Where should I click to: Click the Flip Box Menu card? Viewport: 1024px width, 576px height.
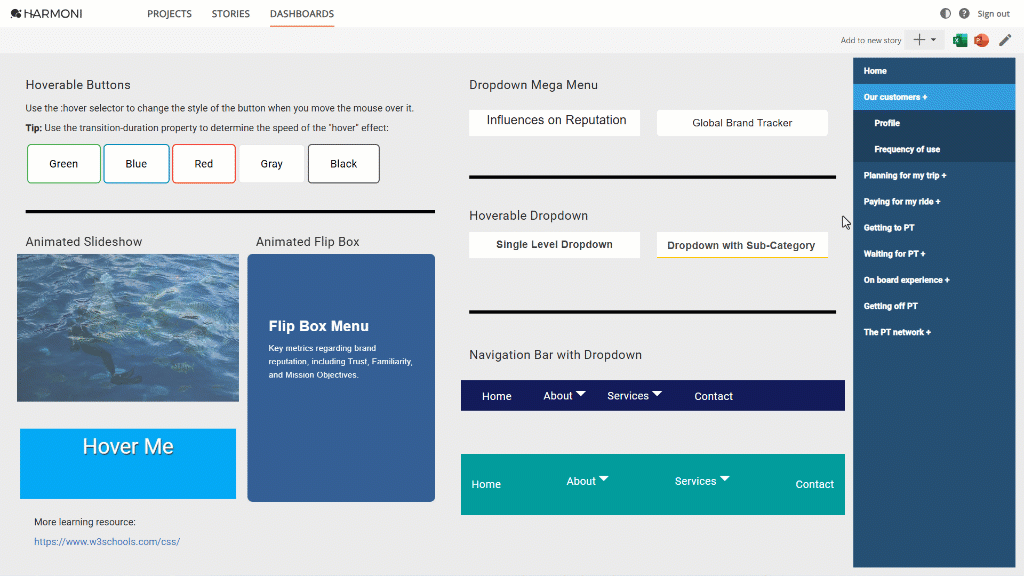(x=341, y=378)
